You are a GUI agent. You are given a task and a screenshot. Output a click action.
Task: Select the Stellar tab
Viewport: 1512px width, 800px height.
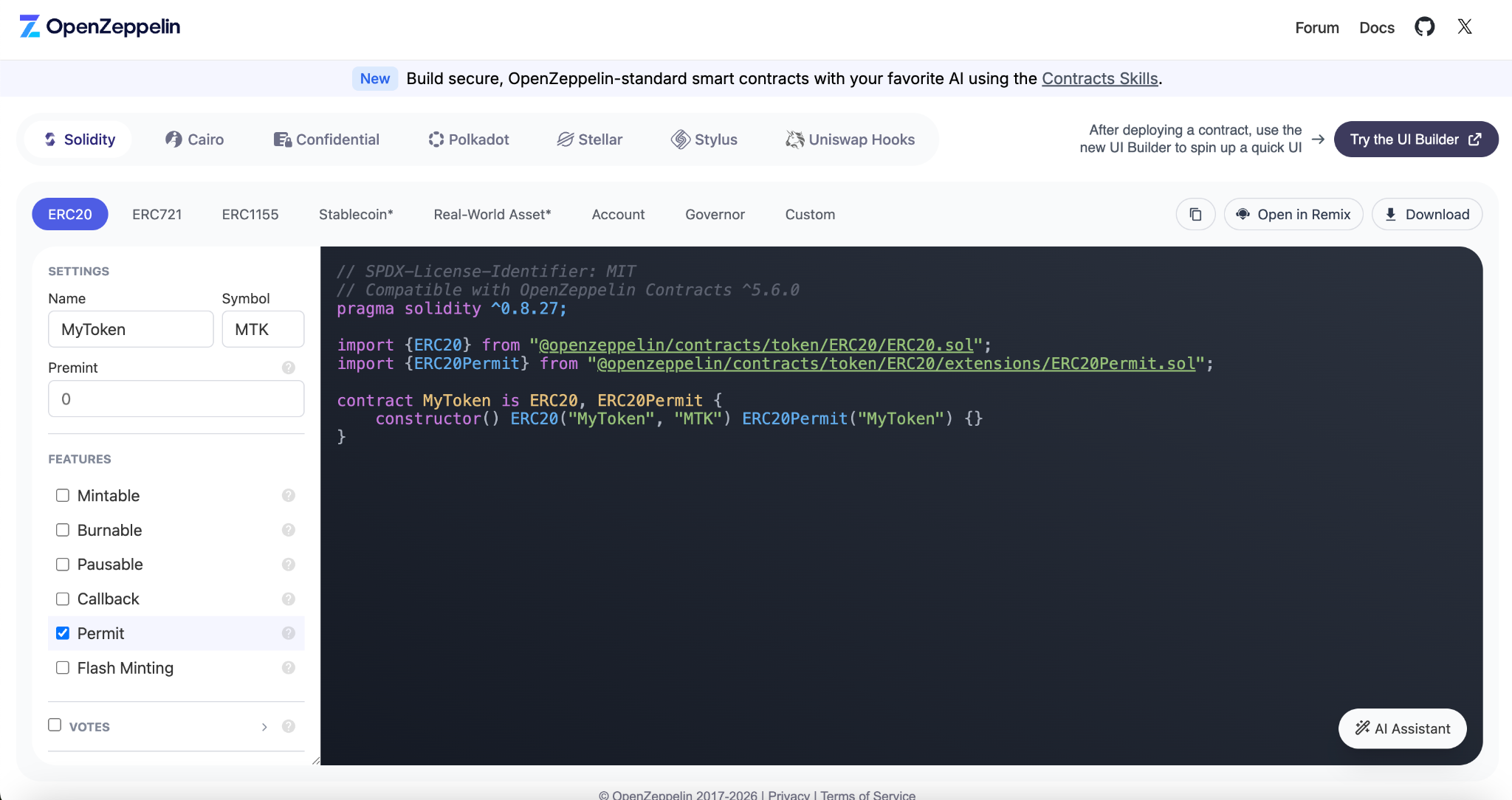pos(590,139)
